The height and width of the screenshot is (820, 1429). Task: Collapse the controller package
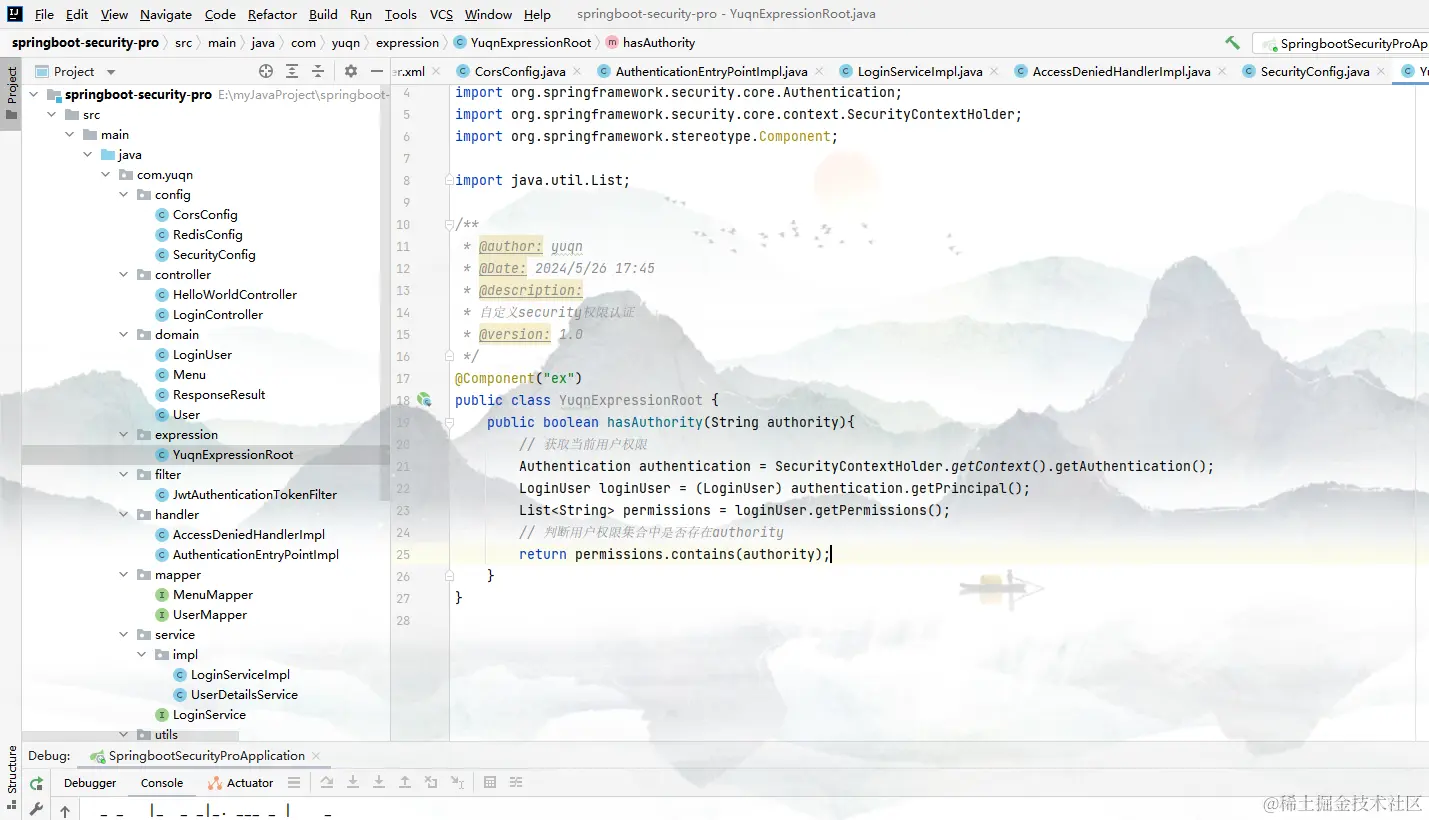pyautogui.click(x=124, y=275)
